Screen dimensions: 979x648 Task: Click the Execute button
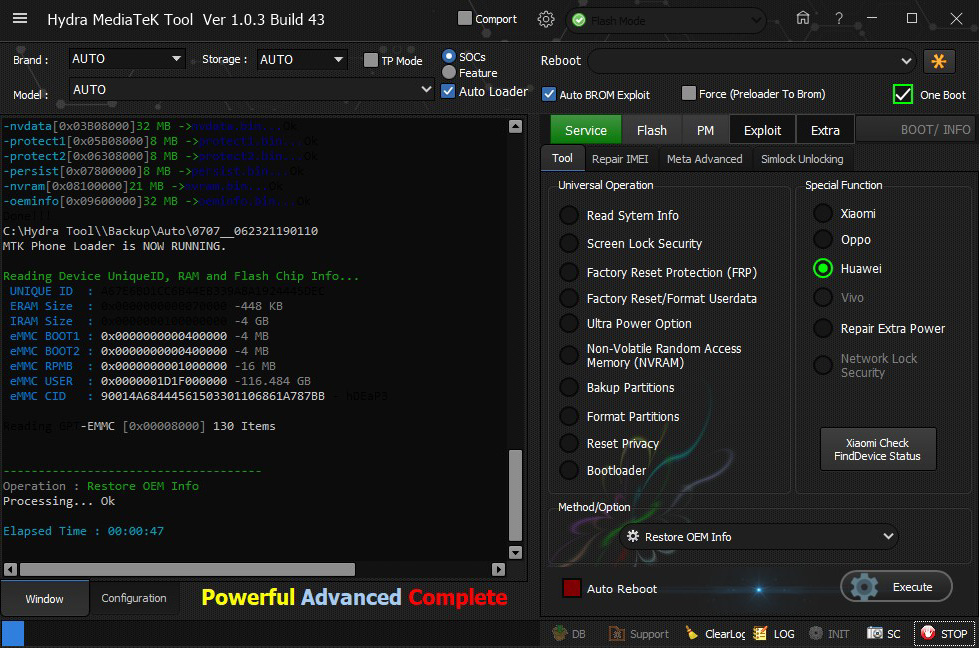tap(896, 587)
